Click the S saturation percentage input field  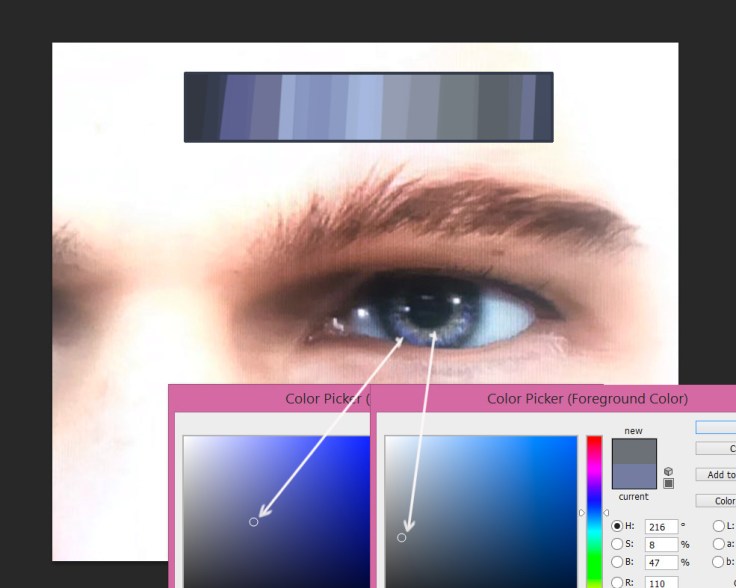tap(660, 545)
